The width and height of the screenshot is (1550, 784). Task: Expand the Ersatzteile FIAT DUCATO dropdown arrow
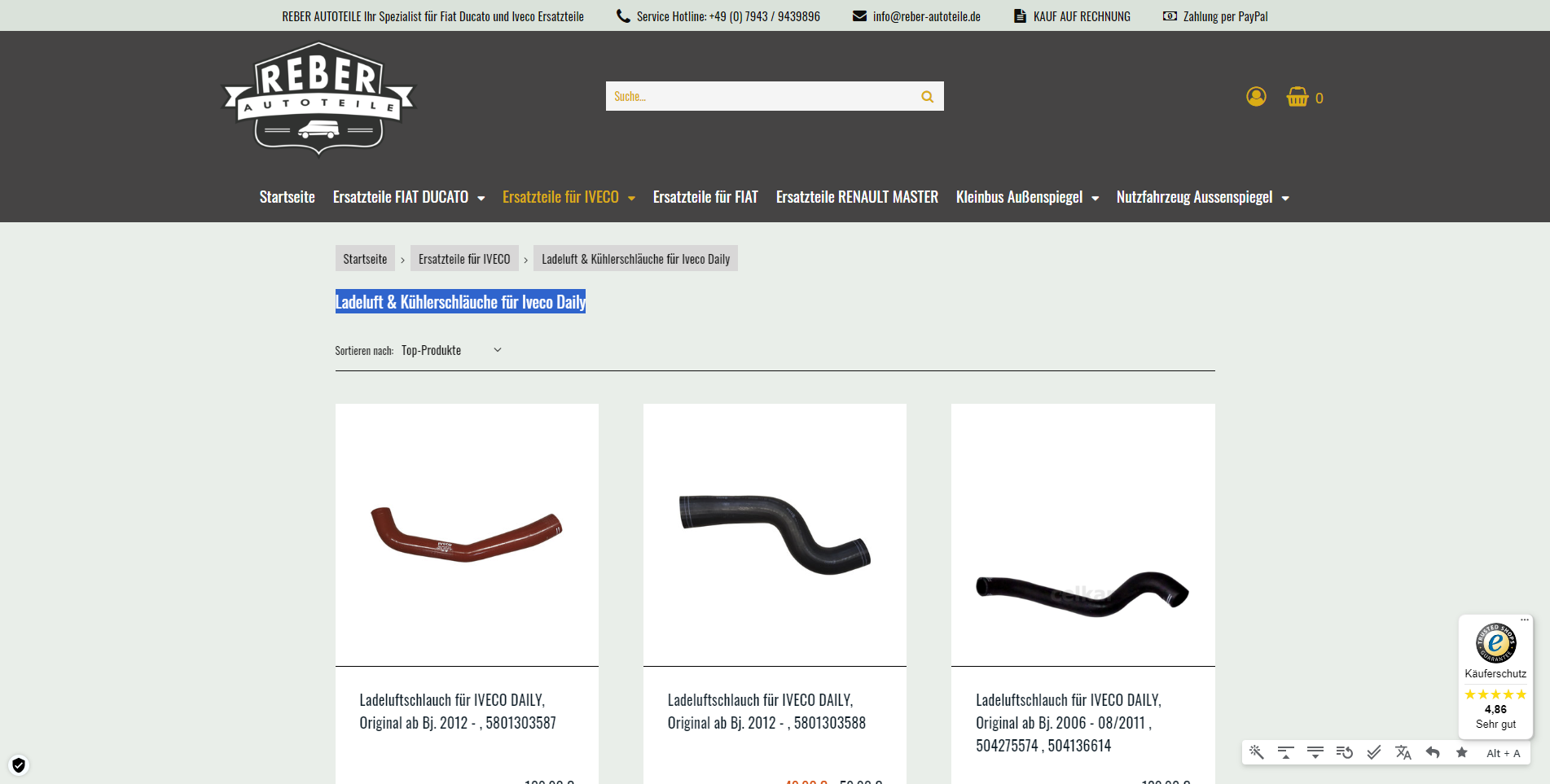(x=481, y=199)
